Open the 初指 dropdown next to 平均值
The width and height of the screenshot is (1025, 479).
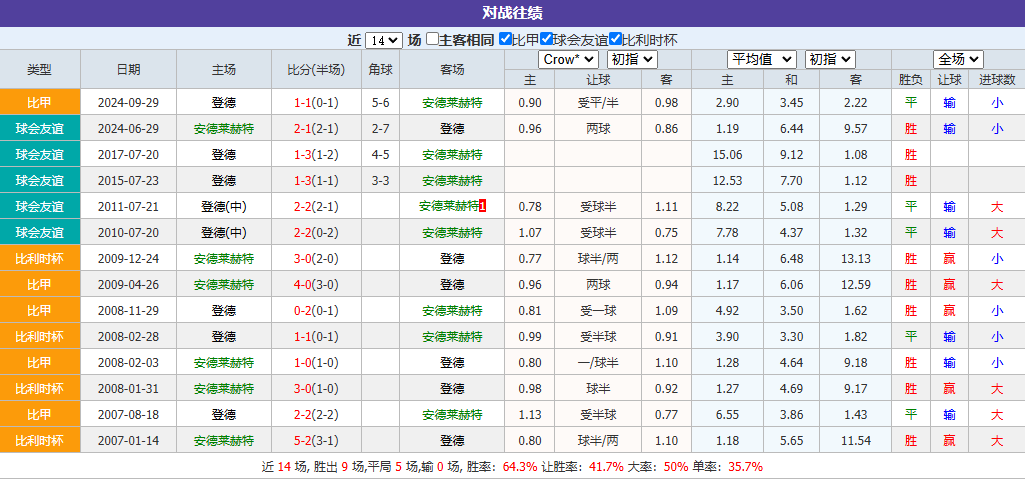pyautogui.click(x=830, y=59)
